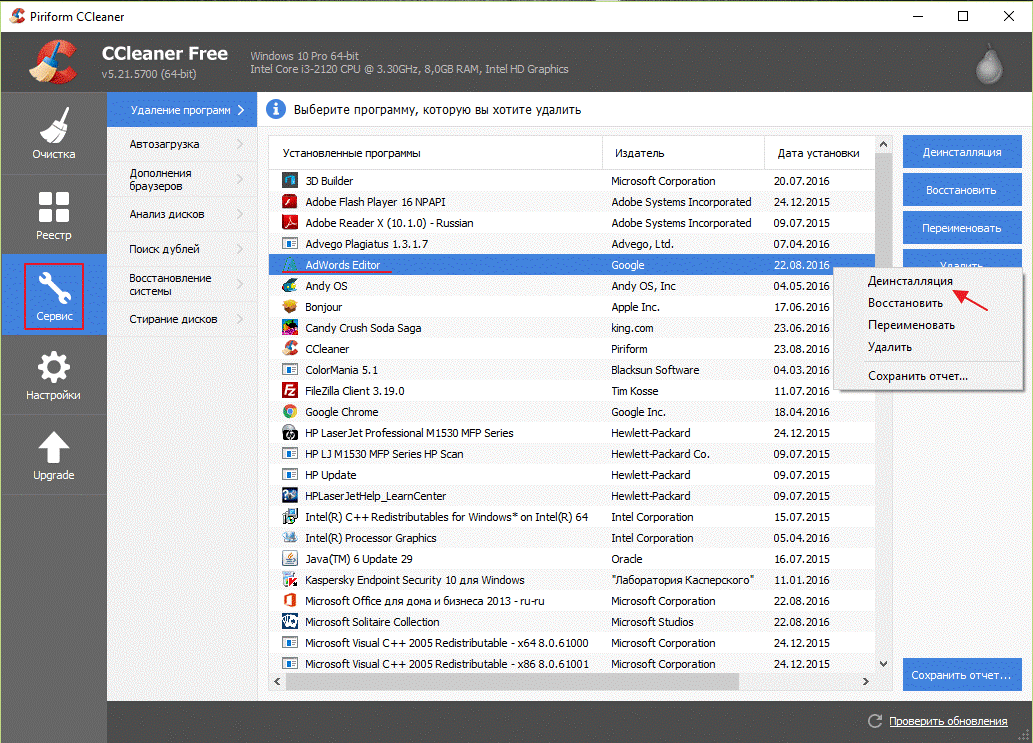Click the Сохранить отчет button at bottom

click(x=961, y=675)
